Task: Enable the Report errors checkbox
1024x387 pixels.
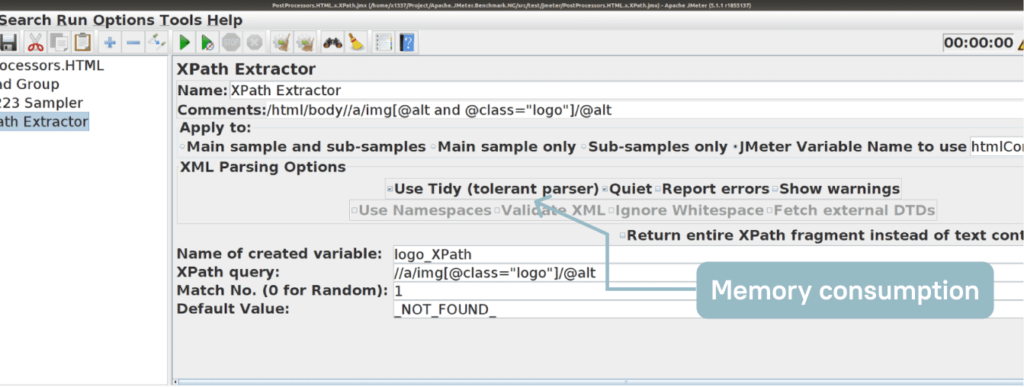Action: pos(658,189)
